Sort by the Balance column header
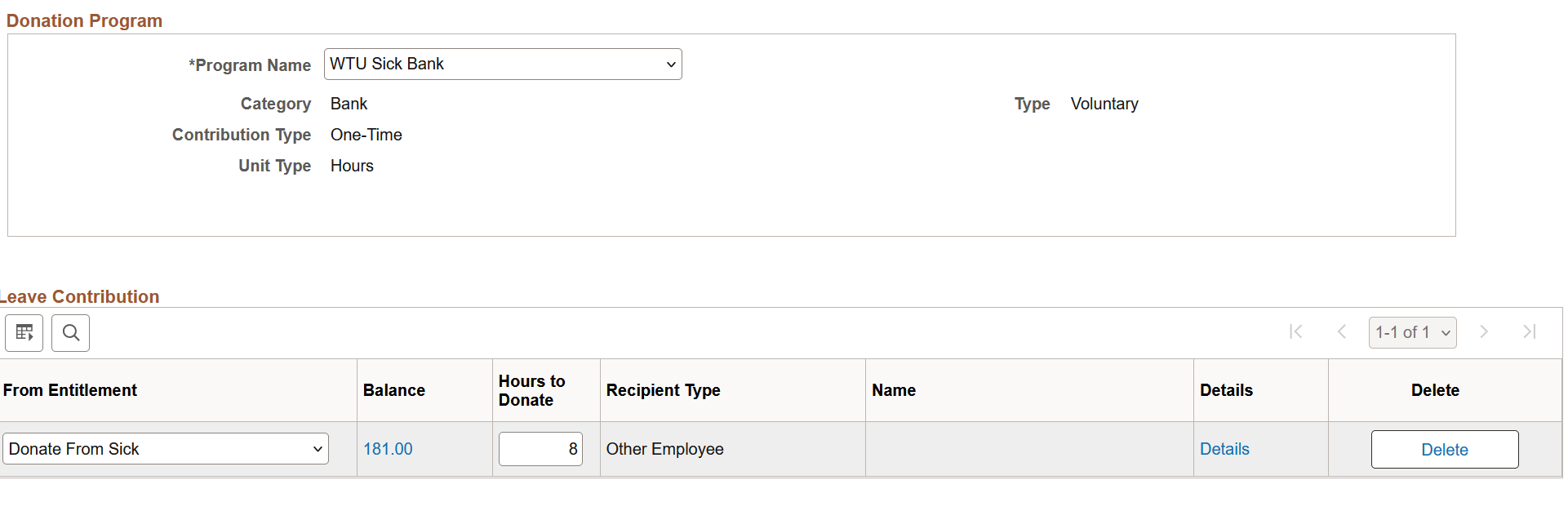Viewport: 1568px width, 520px height. pyautogui.click(x=394, y=390)
